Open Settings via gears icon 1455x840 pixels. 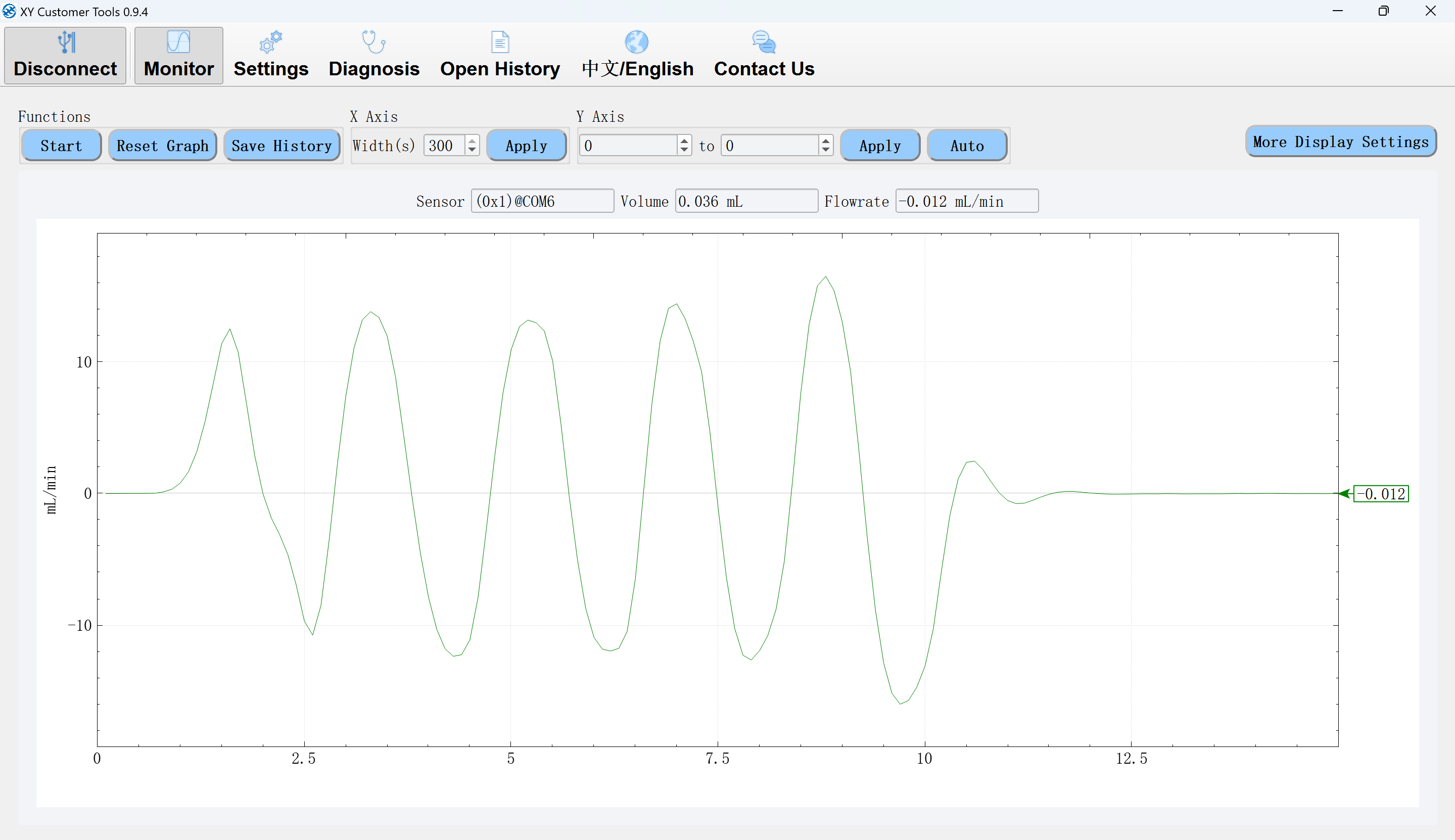[x=270, y=41]
